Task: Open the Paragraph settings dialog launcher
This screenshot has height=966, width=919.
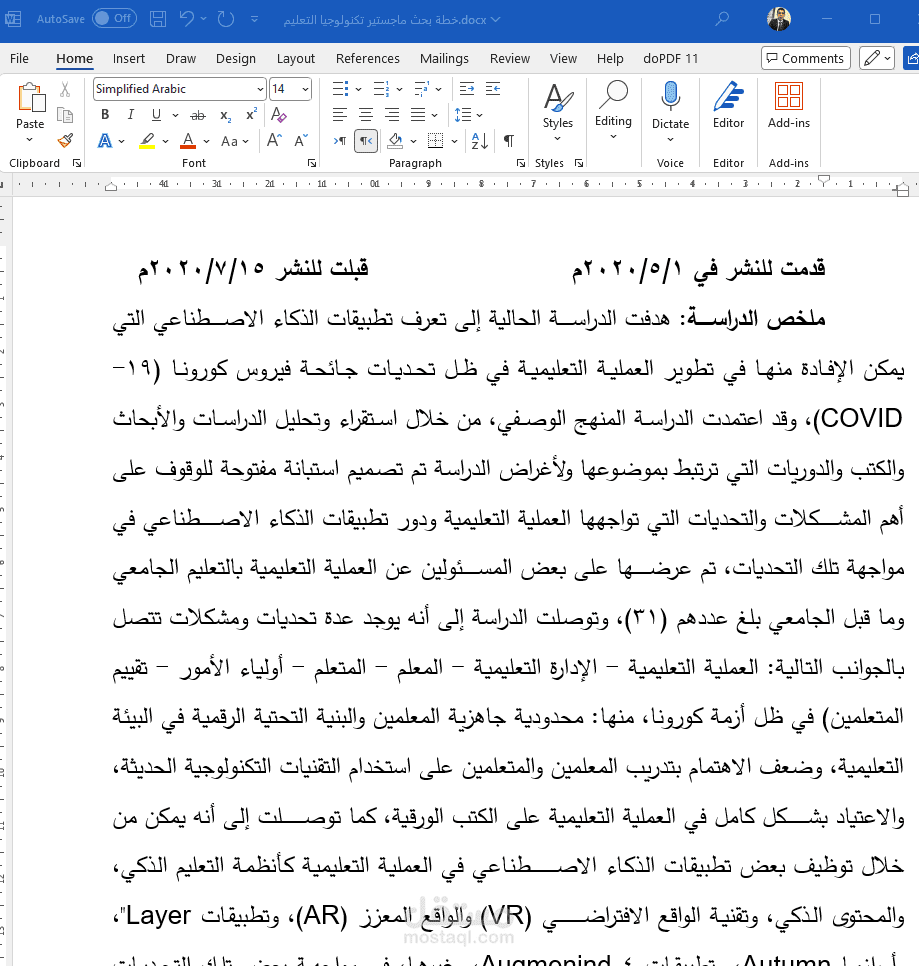Action: pos(521,163)
